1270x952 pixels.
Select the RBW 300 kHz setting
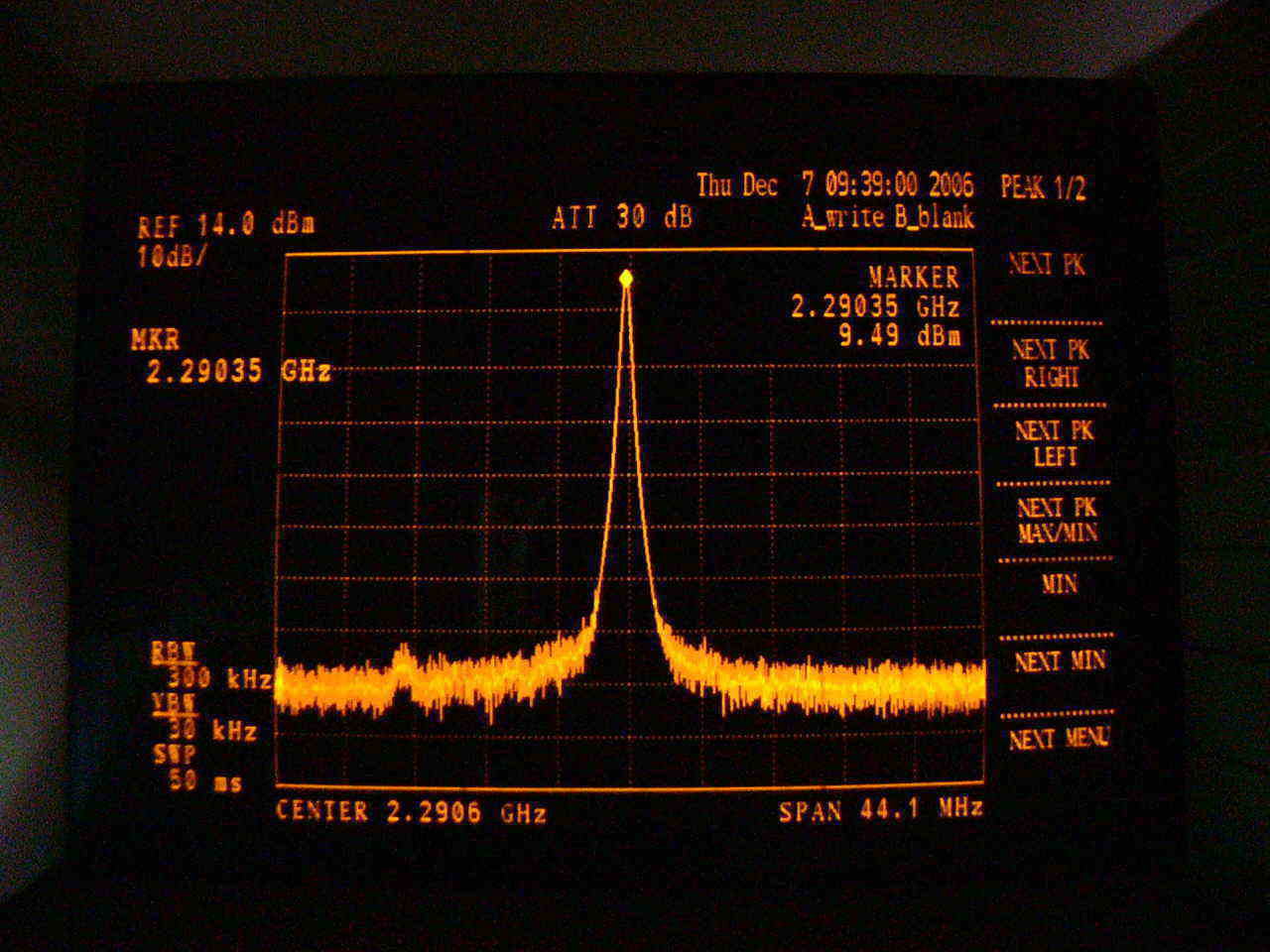pyautogui.click(x=210, y=667)
